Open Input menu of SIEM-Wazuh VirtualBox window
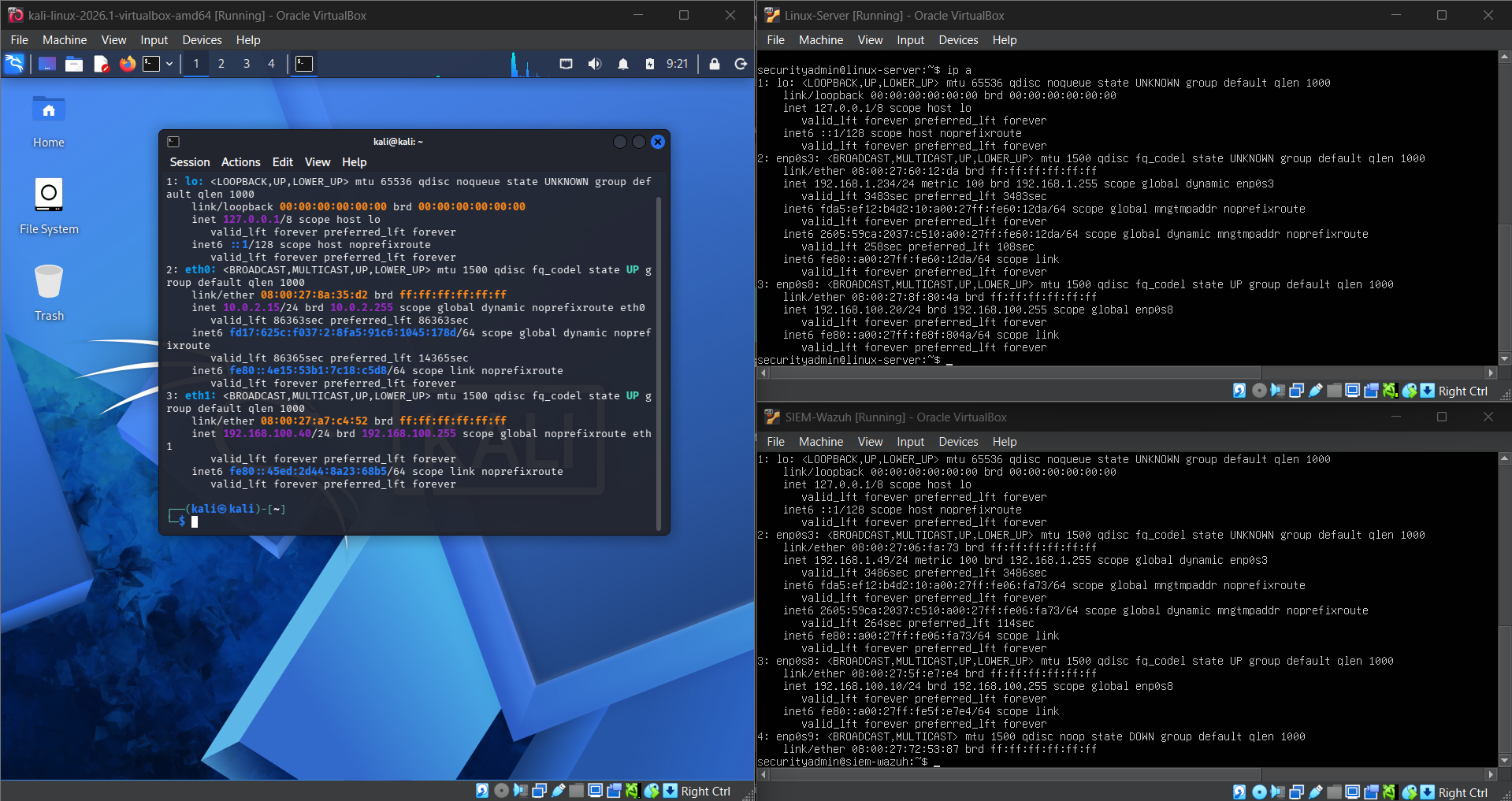Viewport: 1512px width, 801px height. 911,442
